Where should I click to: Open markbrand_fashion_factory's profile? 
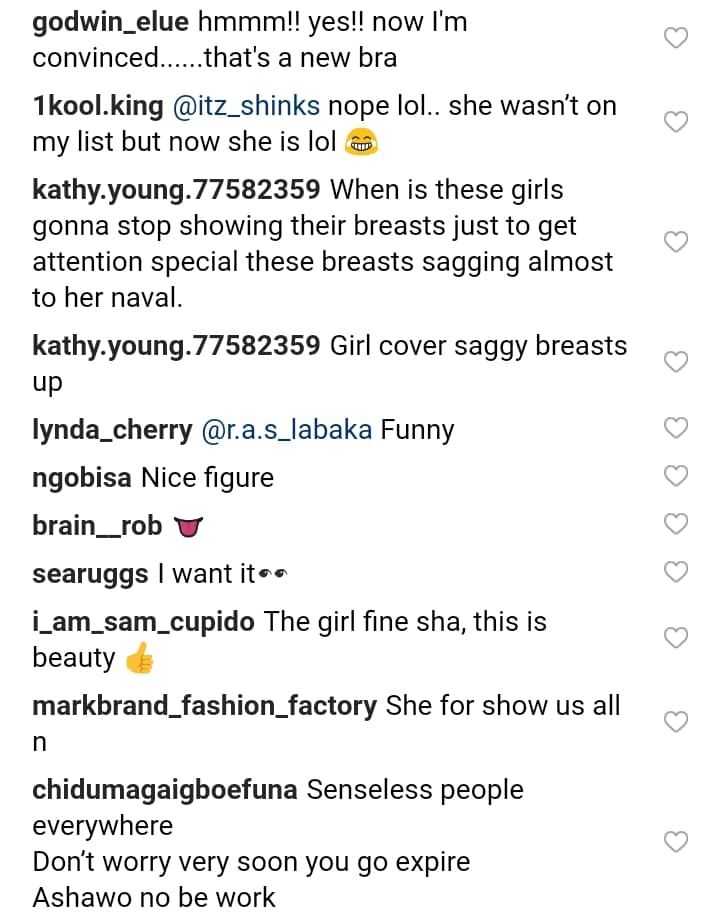[204, 706]
